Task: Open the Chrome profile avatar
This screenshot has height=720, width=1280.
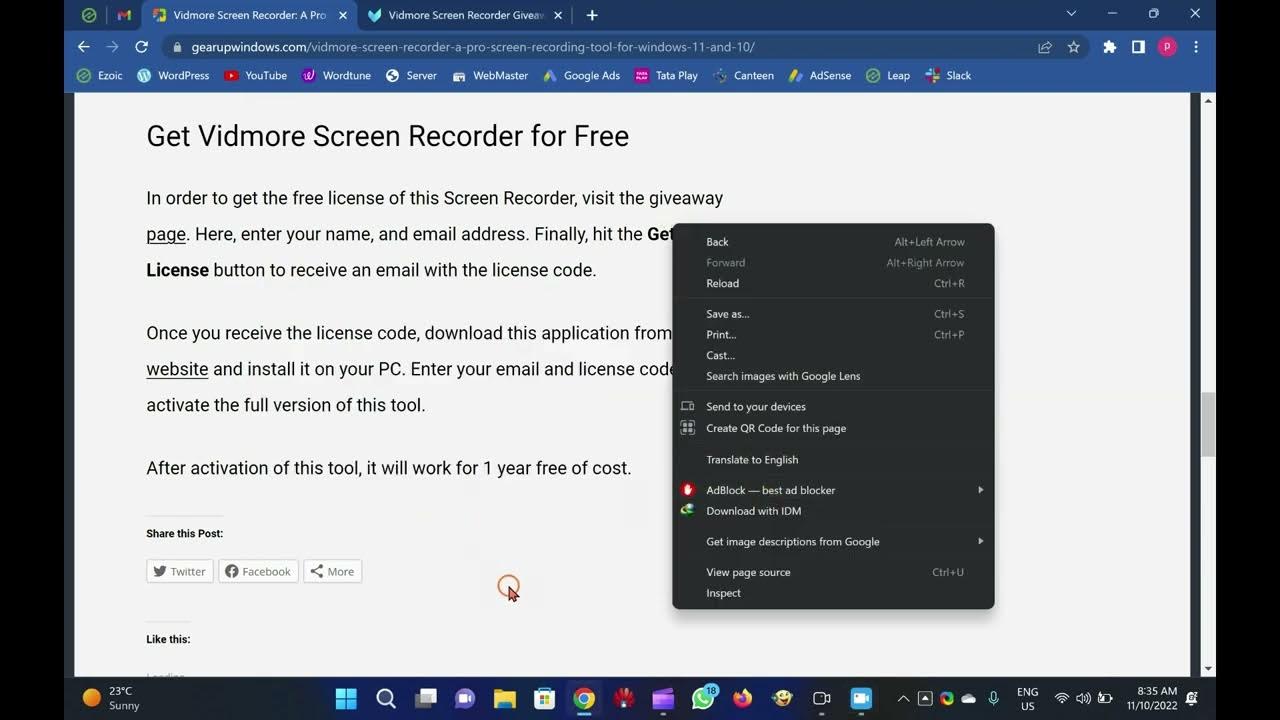Action: click(1167, 47)
